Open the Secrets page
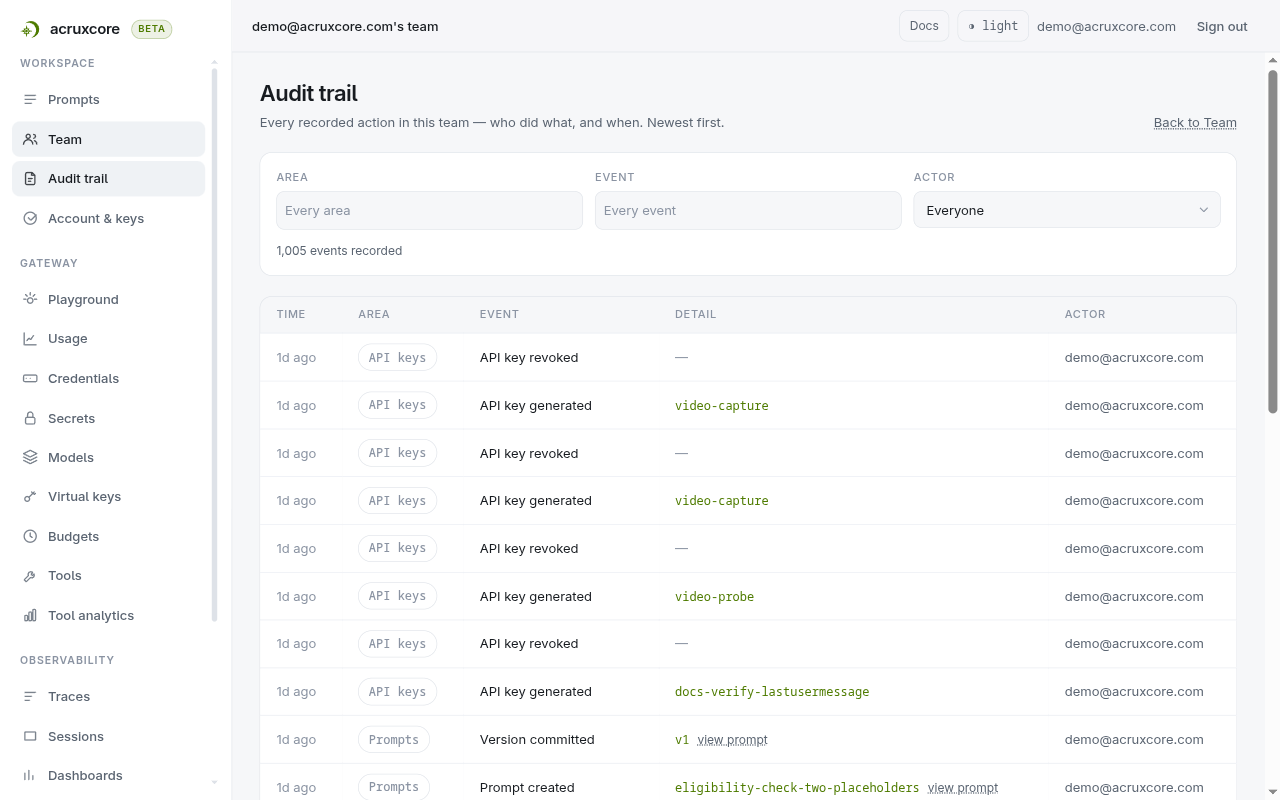This screenshot has height=800, width=1280. click(108, 418)
